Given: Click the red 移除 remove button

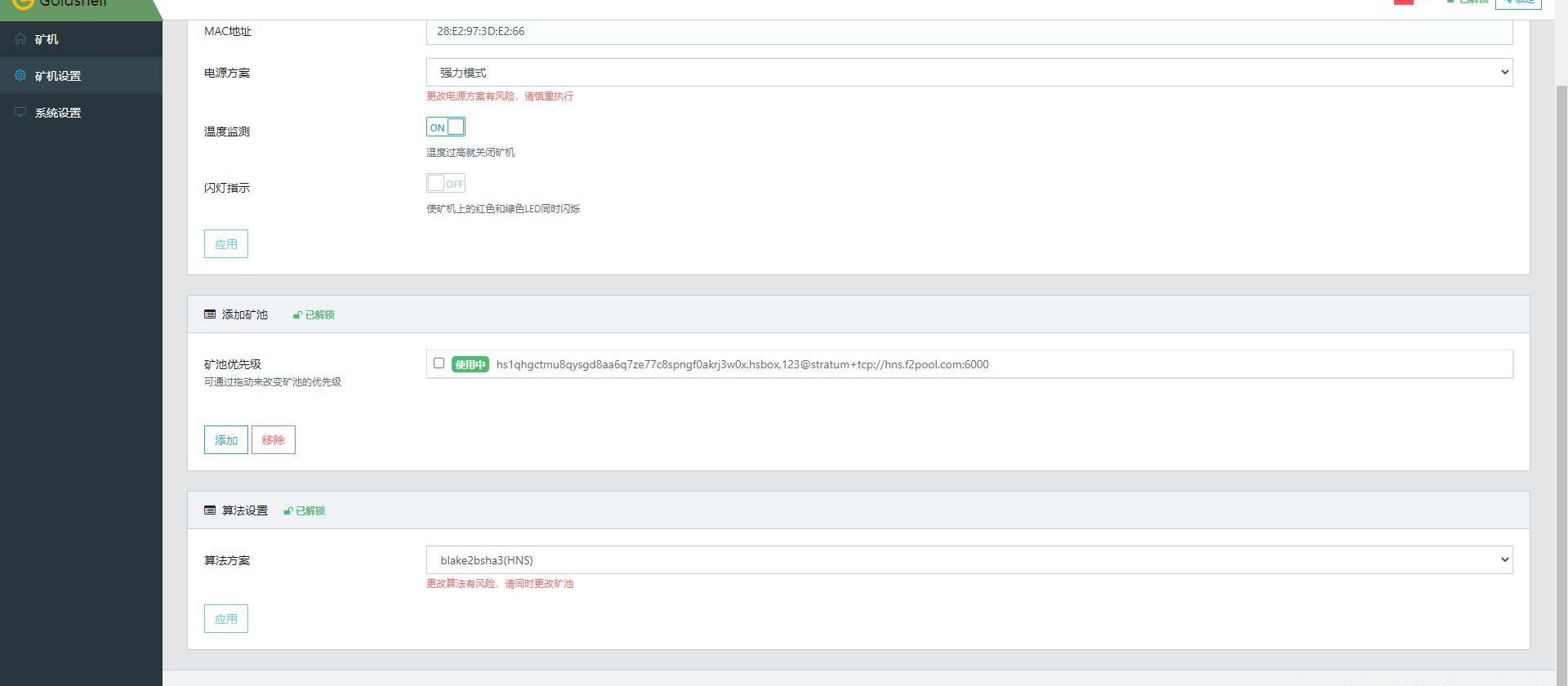Looking at the screenshot, I should point(273,440).
